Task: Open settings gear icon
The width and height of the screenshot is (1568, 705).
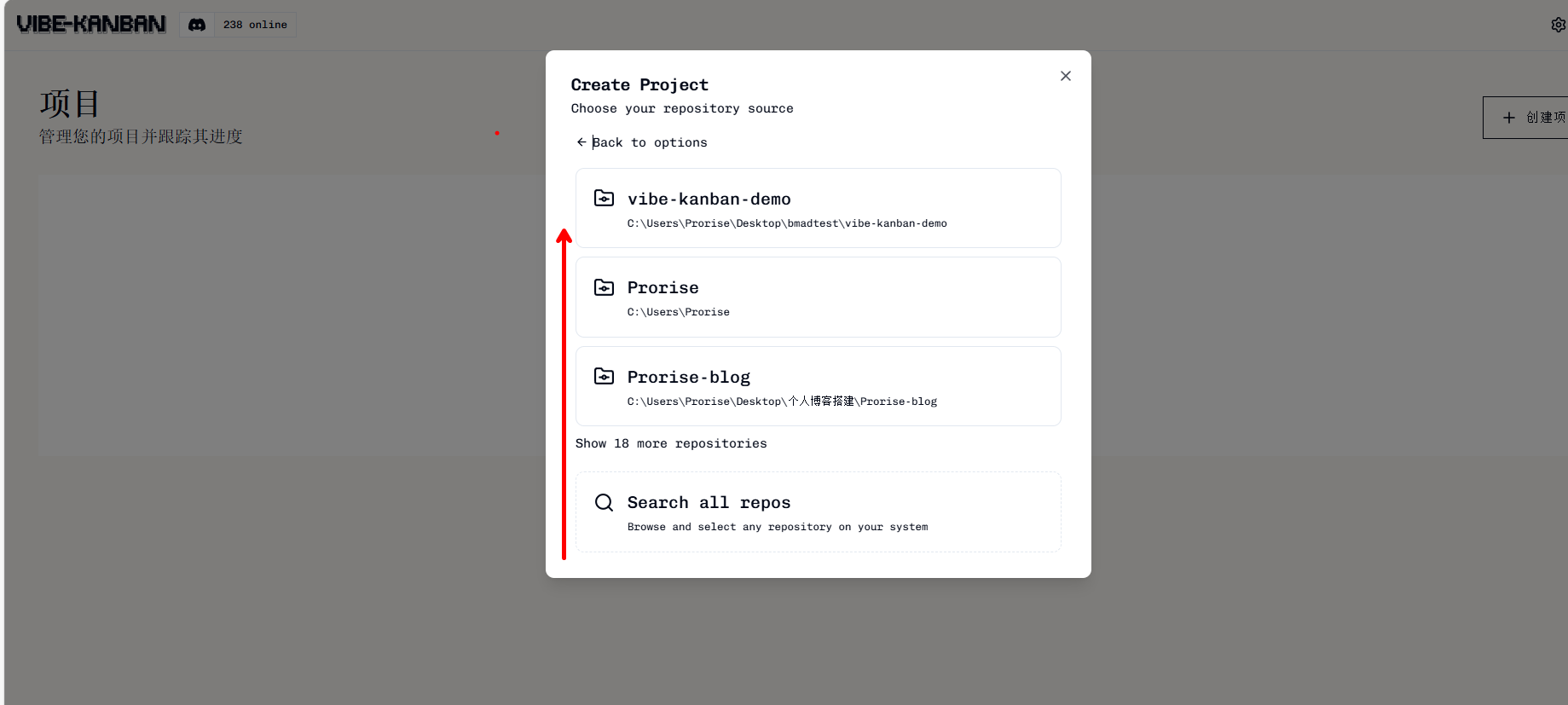Action: point(1558,25)
